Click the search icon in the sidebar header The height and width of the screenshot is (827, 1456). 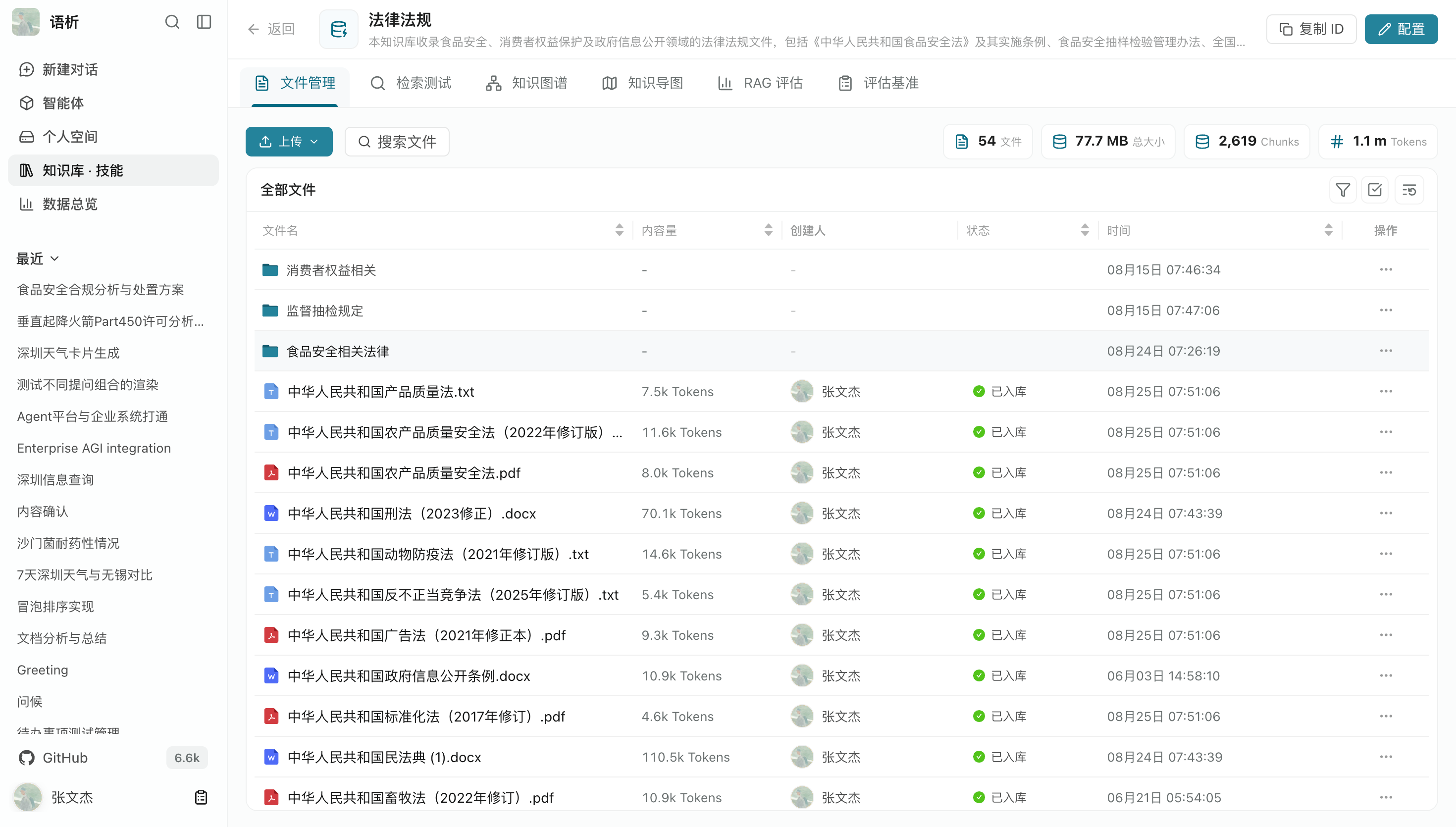pos(172,22)
